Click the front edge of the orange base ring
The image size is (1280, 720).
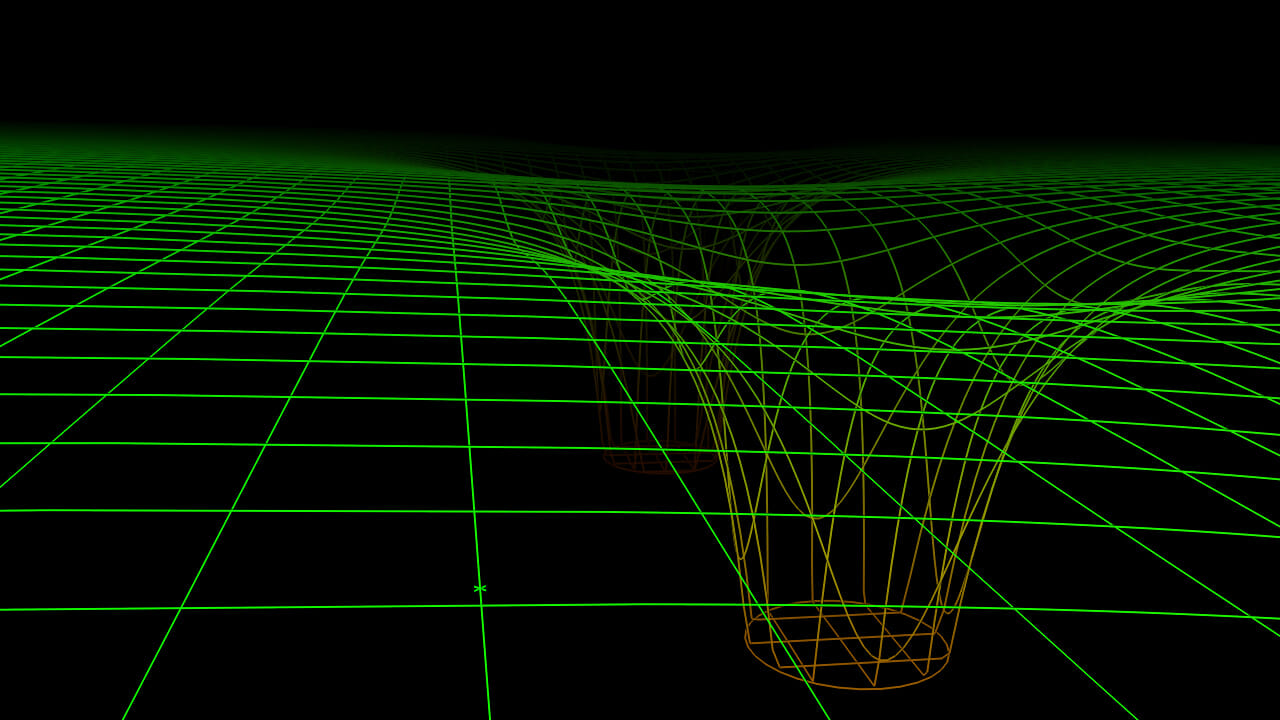850,688
